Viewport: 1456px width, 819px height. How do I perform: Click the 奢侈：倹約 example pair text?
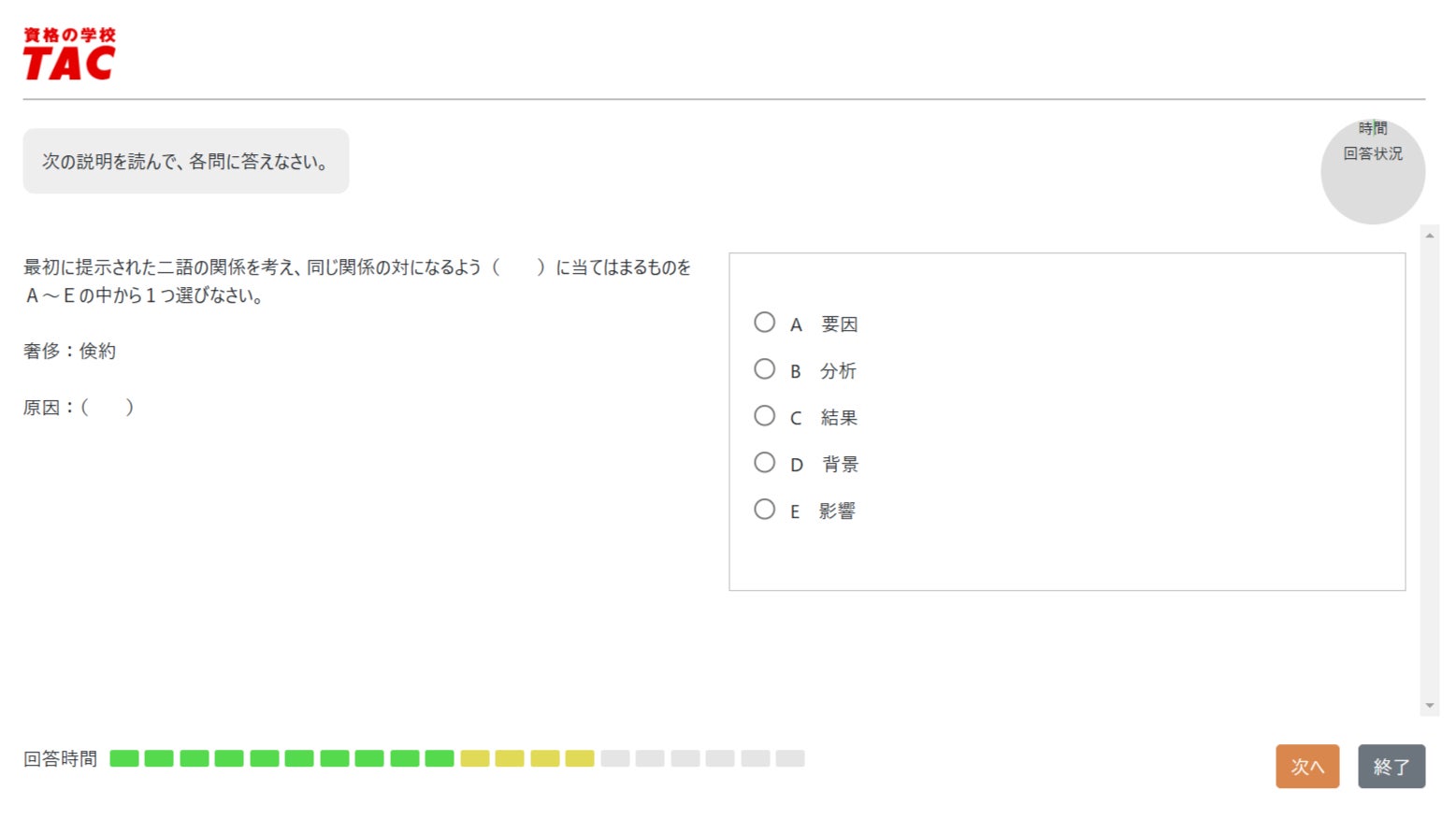pos(70,352)
